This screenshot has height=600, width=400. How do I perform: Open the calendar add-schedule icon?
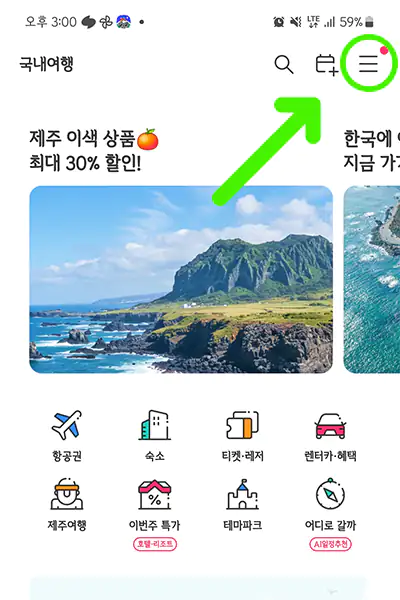[x=326, y=65]
